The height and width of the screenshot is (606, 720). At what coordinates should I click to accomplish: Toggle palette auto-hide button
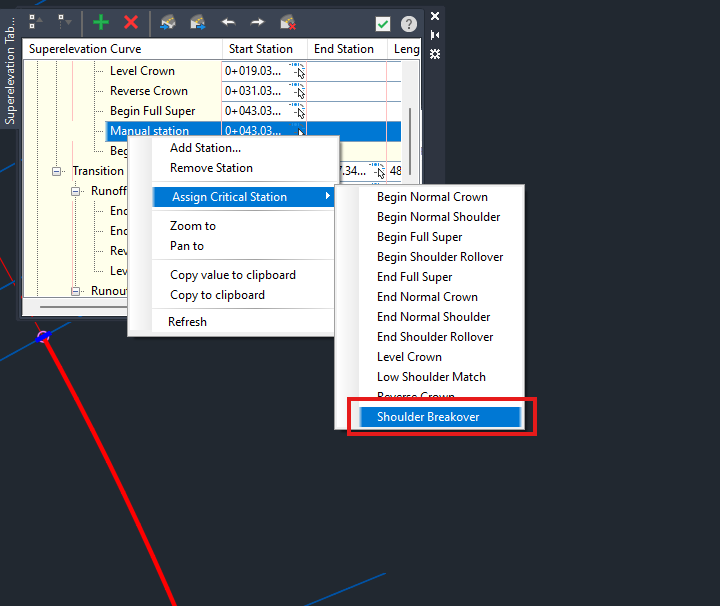coord(435,35)
